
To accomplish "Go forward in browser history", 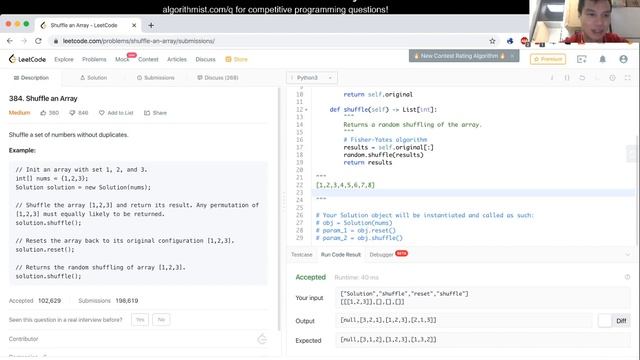I will pos(24,41).
